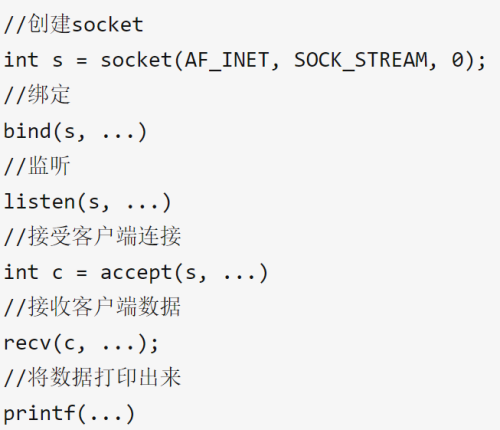The image size is (500, 430).
Task: Click the int keyword on the socket line
Action: coord(21,60)
